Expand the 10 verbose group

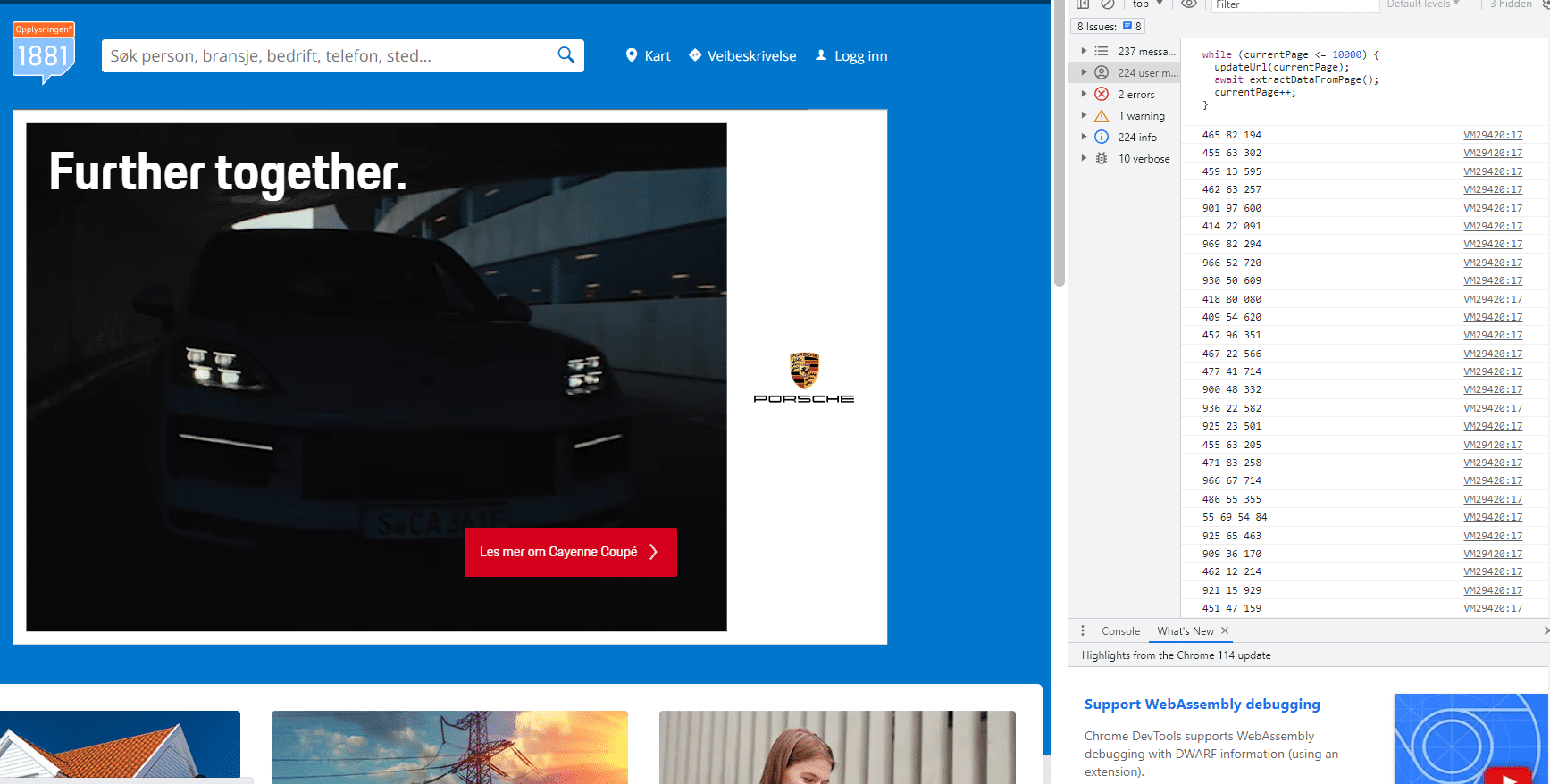point(1084,158)
